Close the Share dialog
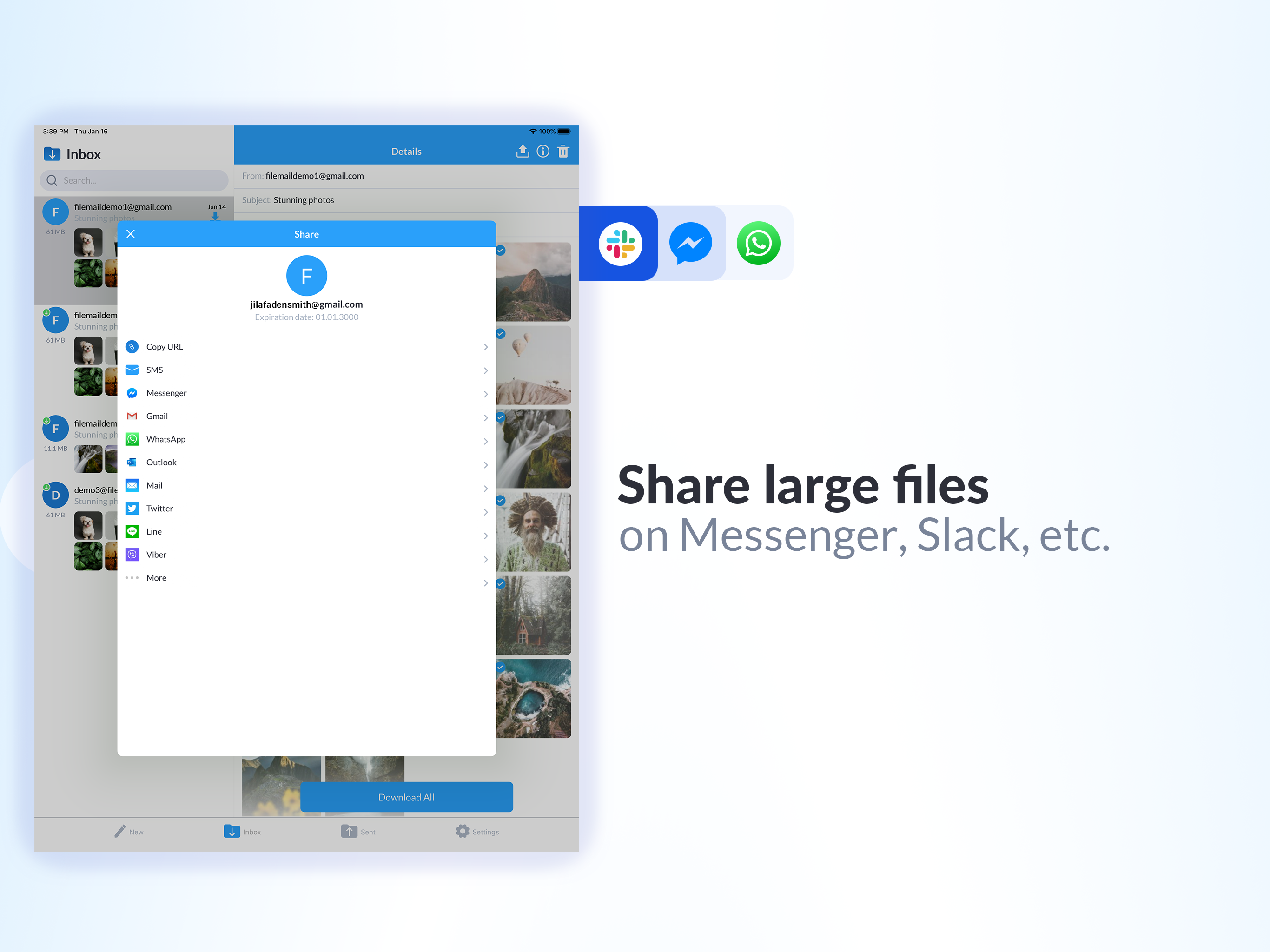The image size is (1270, 952). pyautogui.click(x=131, y=234)
